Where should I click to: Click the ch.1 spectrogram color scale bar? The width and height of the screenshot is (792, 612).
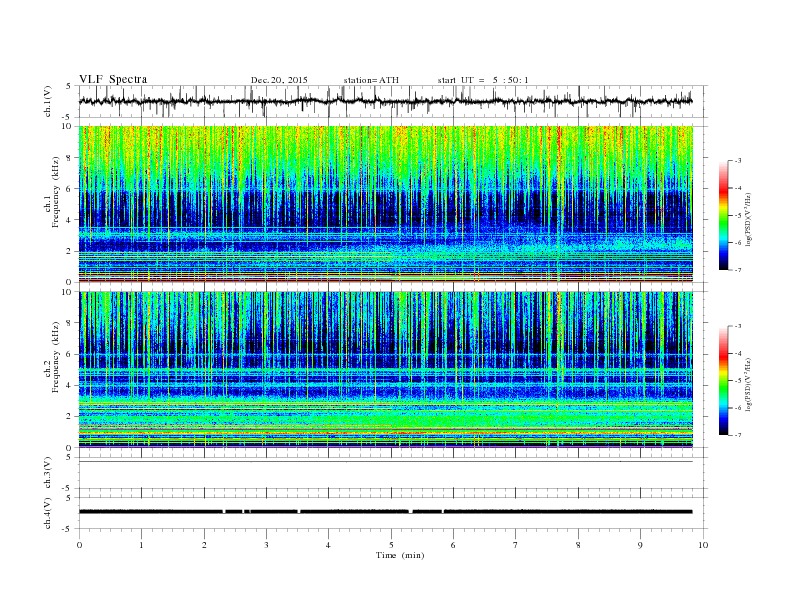tap(724, 215)
